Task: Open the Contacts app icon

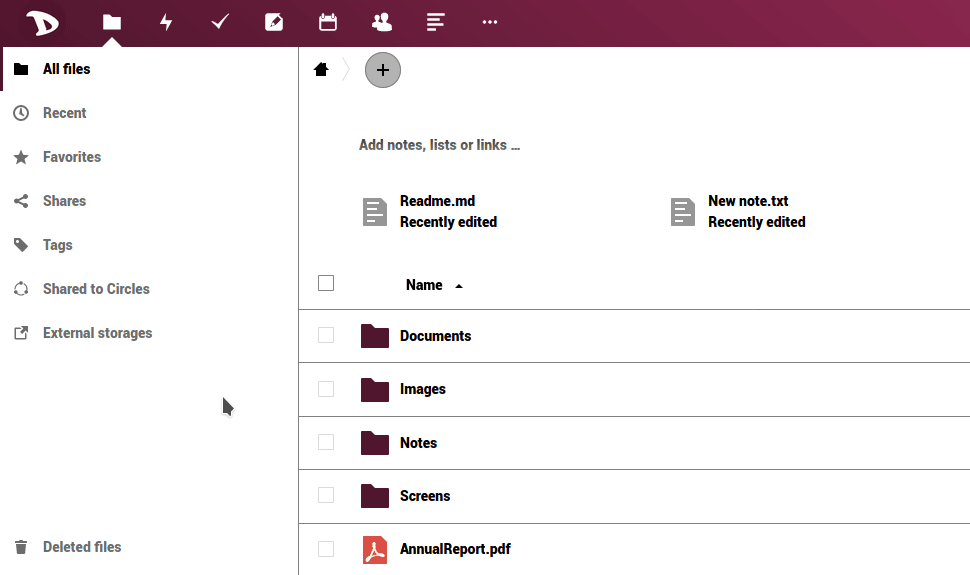Action: [381, 22]
